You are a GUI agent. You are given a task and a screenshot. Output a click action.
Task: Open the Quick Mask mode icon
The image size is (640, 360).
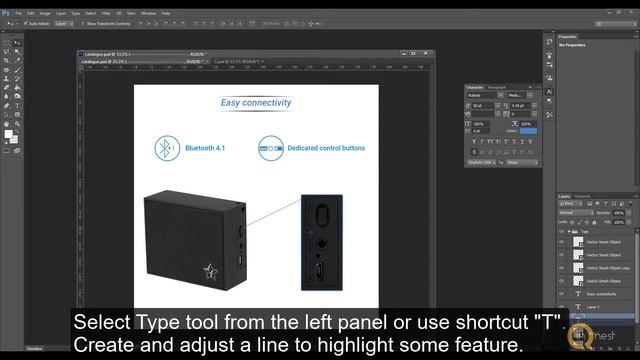7,151
